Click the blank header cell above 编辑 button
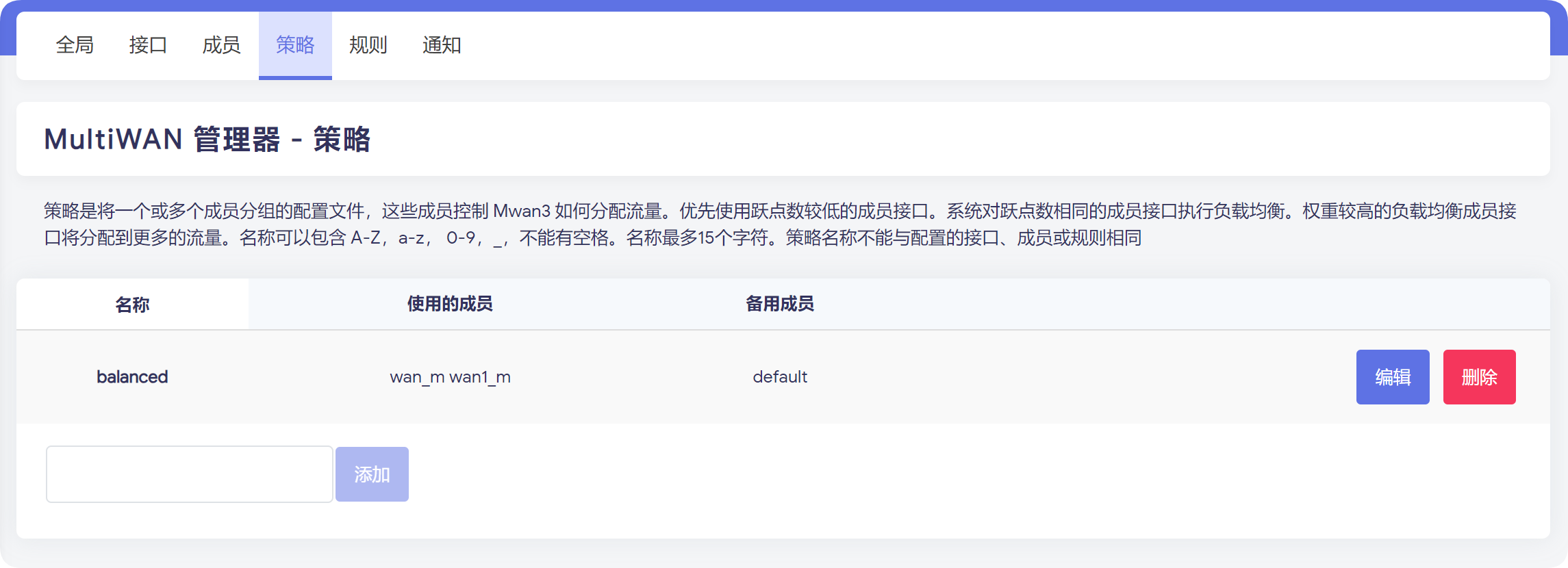The width and height of the screenshot is (1568, 568). [x=1392, y=304]
